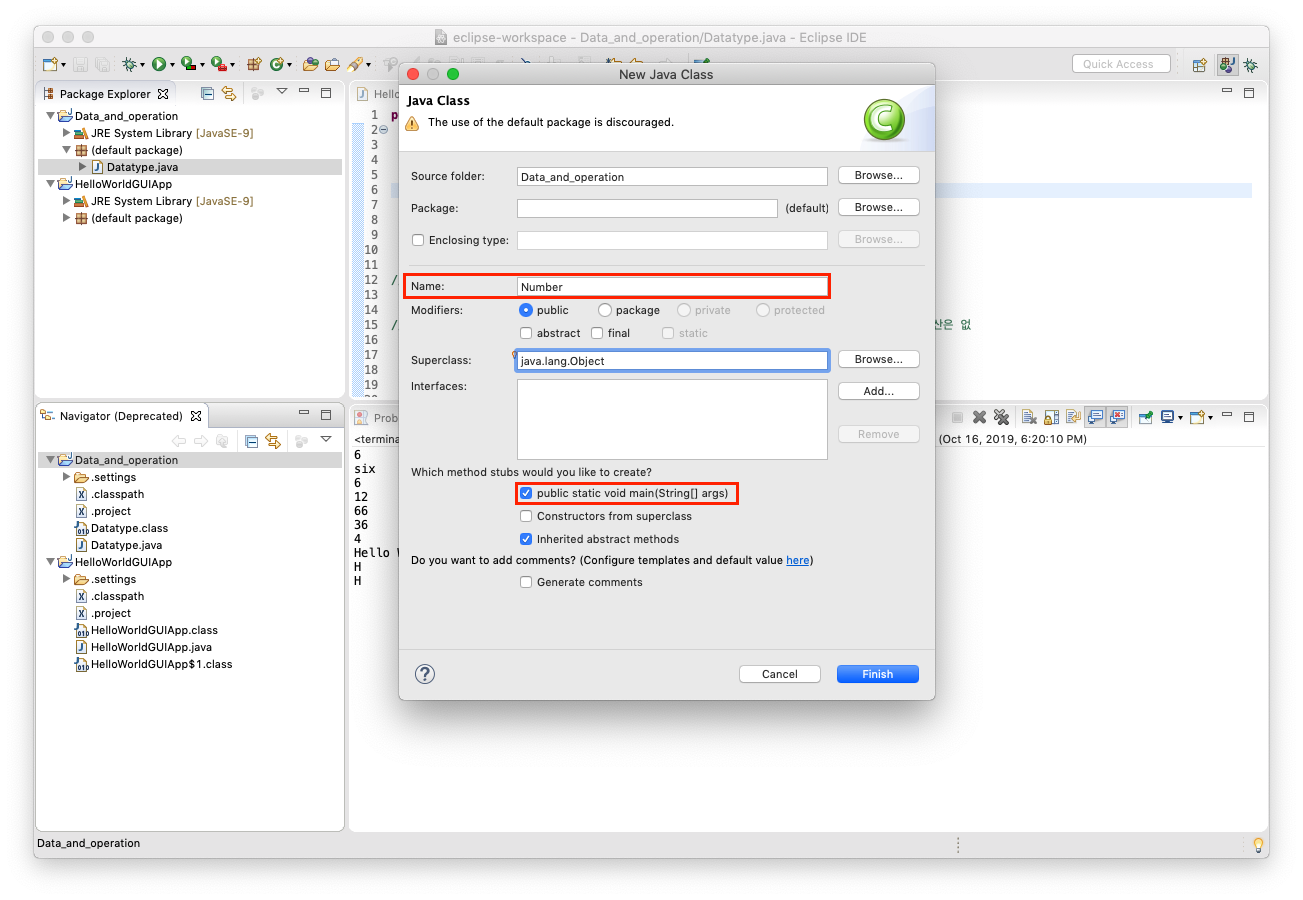Expand Datatype.java node in Package Explorer
This screenshot has width=1303, height=900.
[83, 167]
